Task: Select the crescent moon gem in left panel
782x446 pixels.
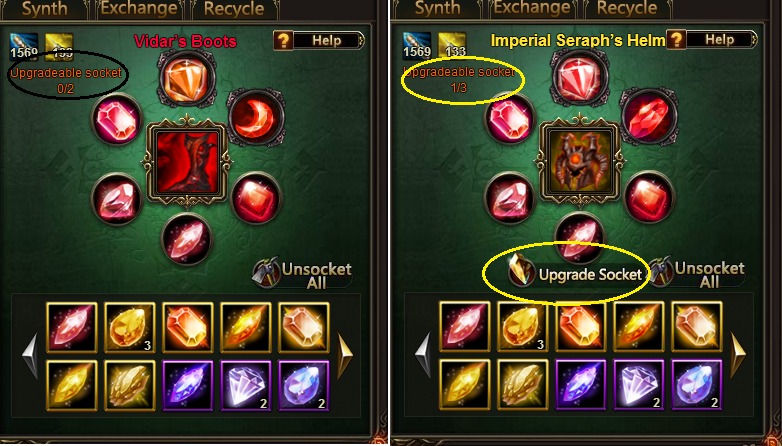Action: click(256, 118)
